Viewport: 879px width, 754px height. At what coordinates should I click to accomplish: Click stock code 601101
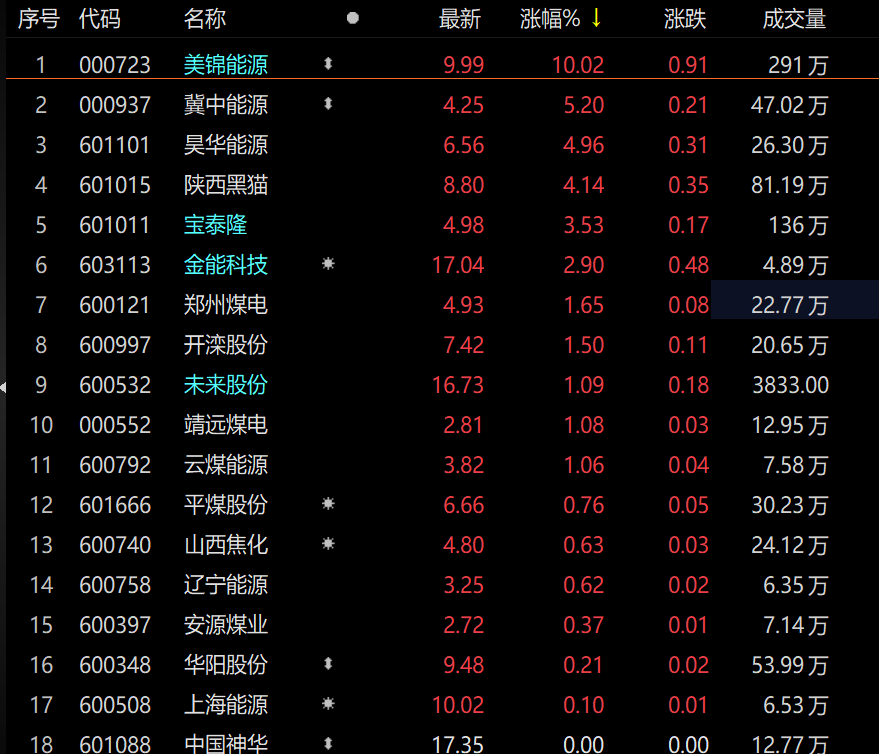tap(115, 145)
